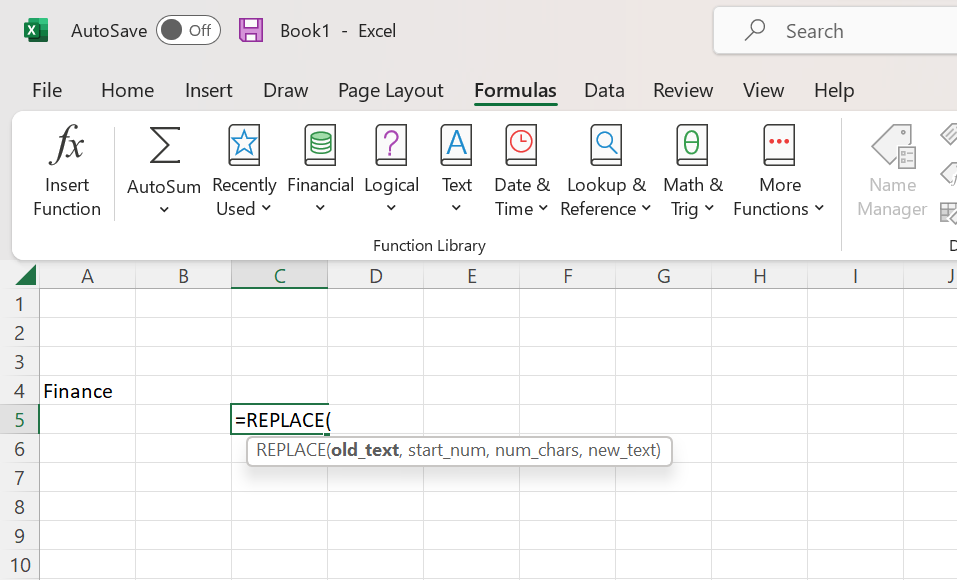
Task: Open the Name Manager
Action: pos(892,170)
